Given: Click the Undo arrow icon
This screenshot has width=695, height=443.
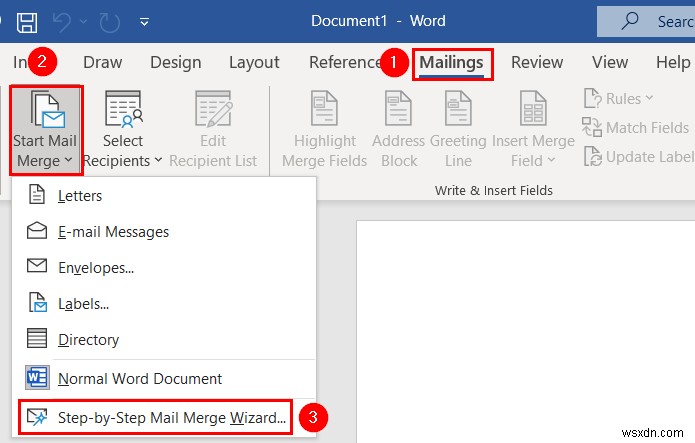Looking at the screenshot, I should 61,22.
